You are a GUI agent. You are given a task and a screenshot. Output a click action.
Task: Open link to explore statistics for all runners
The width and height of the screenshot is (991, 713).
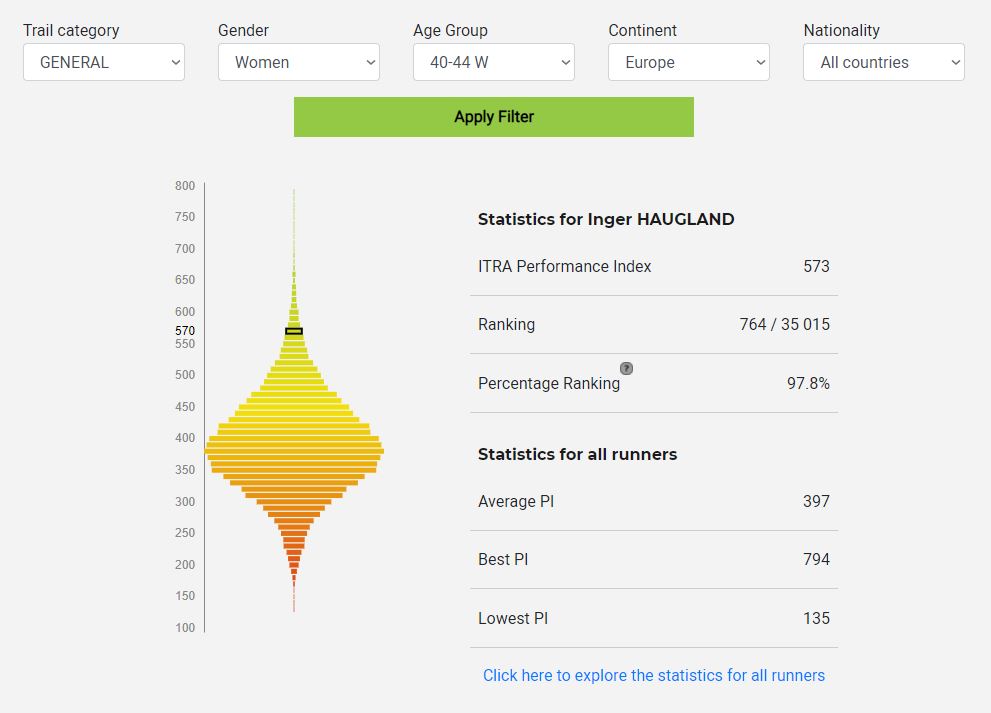654,675
